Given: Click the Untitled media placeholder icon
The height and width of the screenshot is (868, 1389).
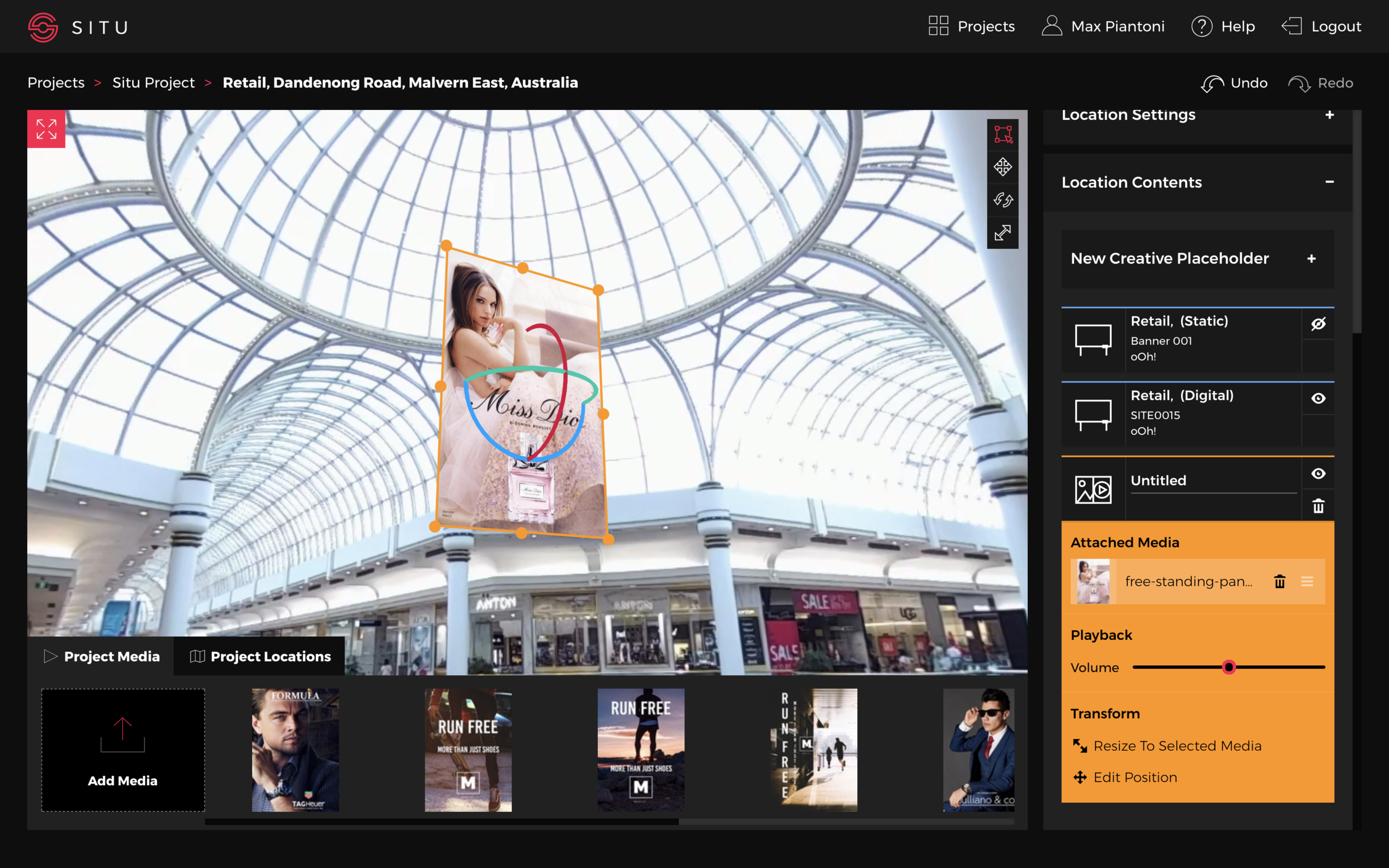Looking at the screenshot, I should point(1093,490).
